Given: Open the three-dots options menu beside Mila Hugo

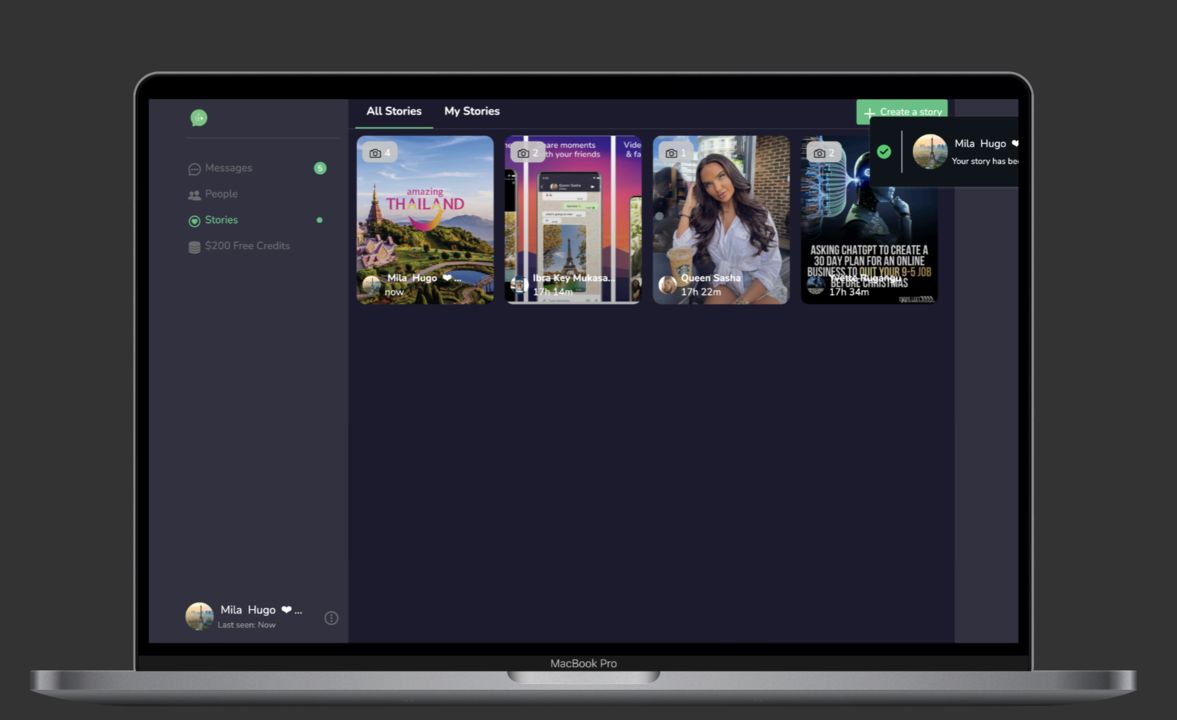Looking at the screenshot, I should click(x=331, y=618).
